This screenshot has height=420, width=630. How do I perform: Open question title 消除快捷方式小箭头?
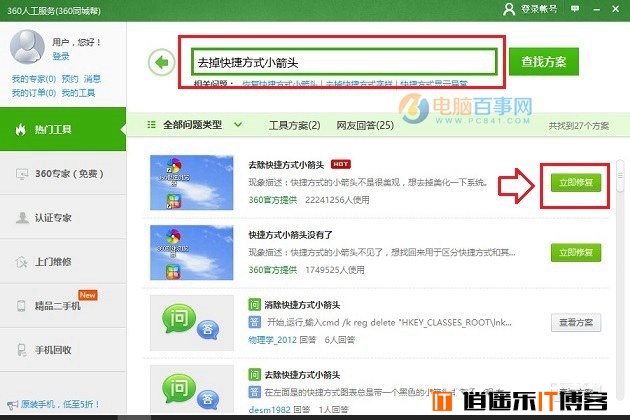[x=302, y=305]
